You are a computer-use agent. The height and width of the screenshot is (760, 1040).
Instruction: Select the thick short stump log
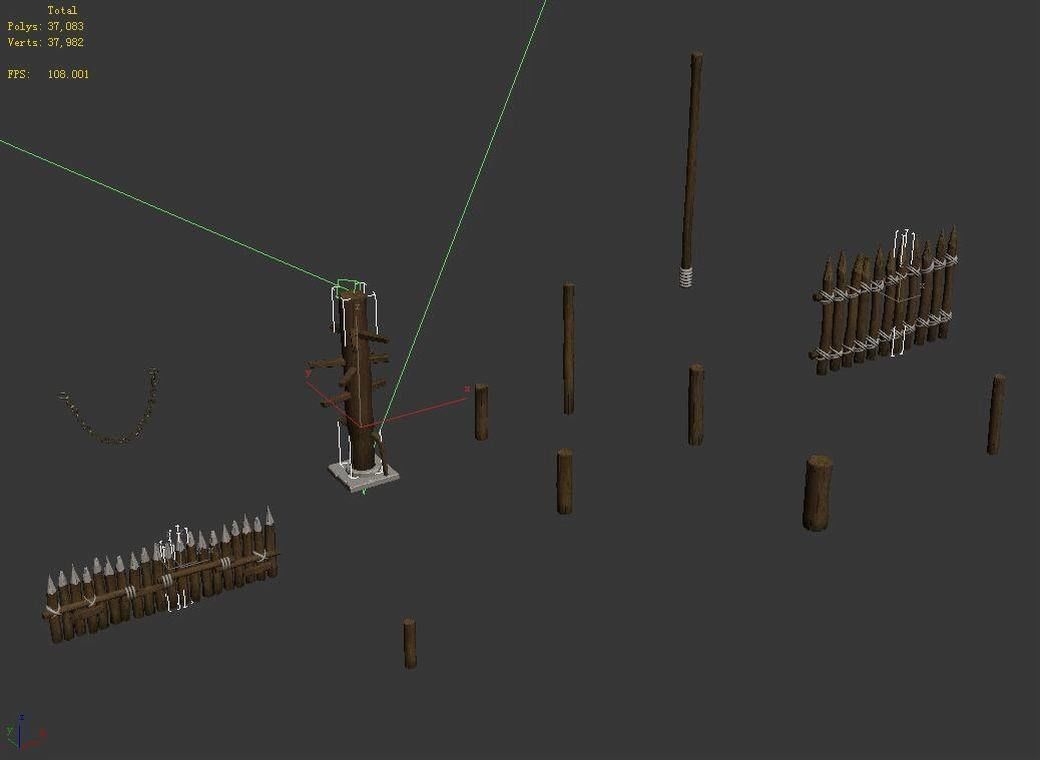click(818, 493)
